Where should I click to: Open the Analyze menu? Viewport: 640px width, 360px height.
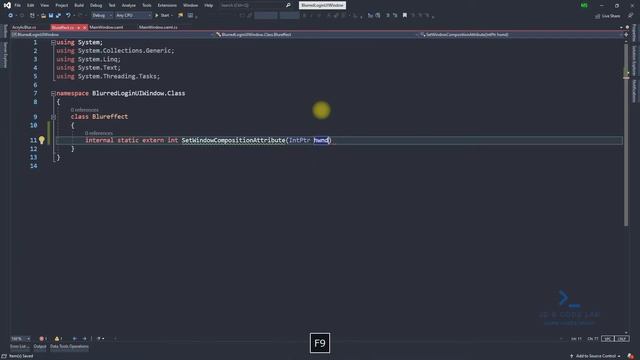(129, 5)
